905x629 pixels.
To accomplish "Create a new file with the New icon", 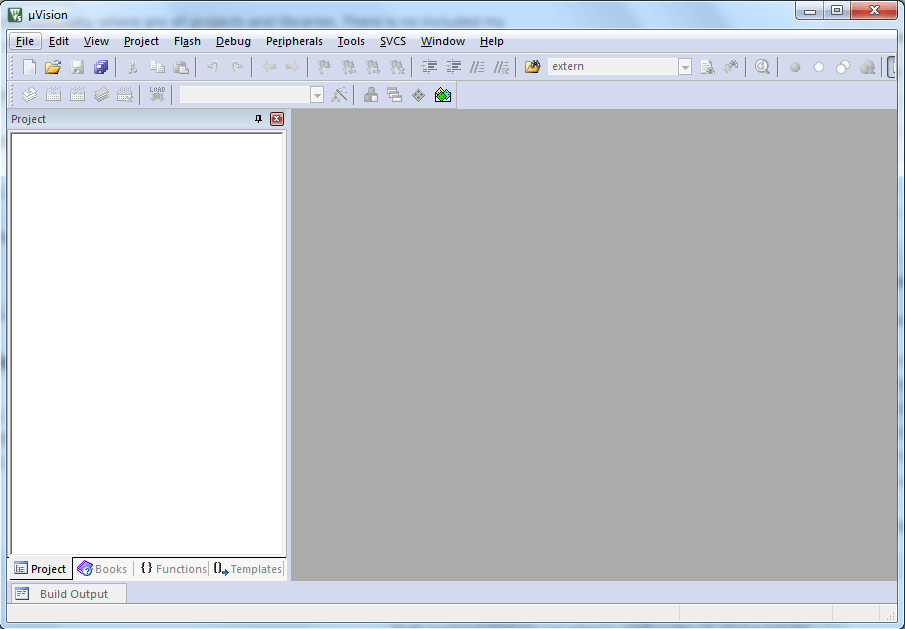I will (x=29, y=67).
